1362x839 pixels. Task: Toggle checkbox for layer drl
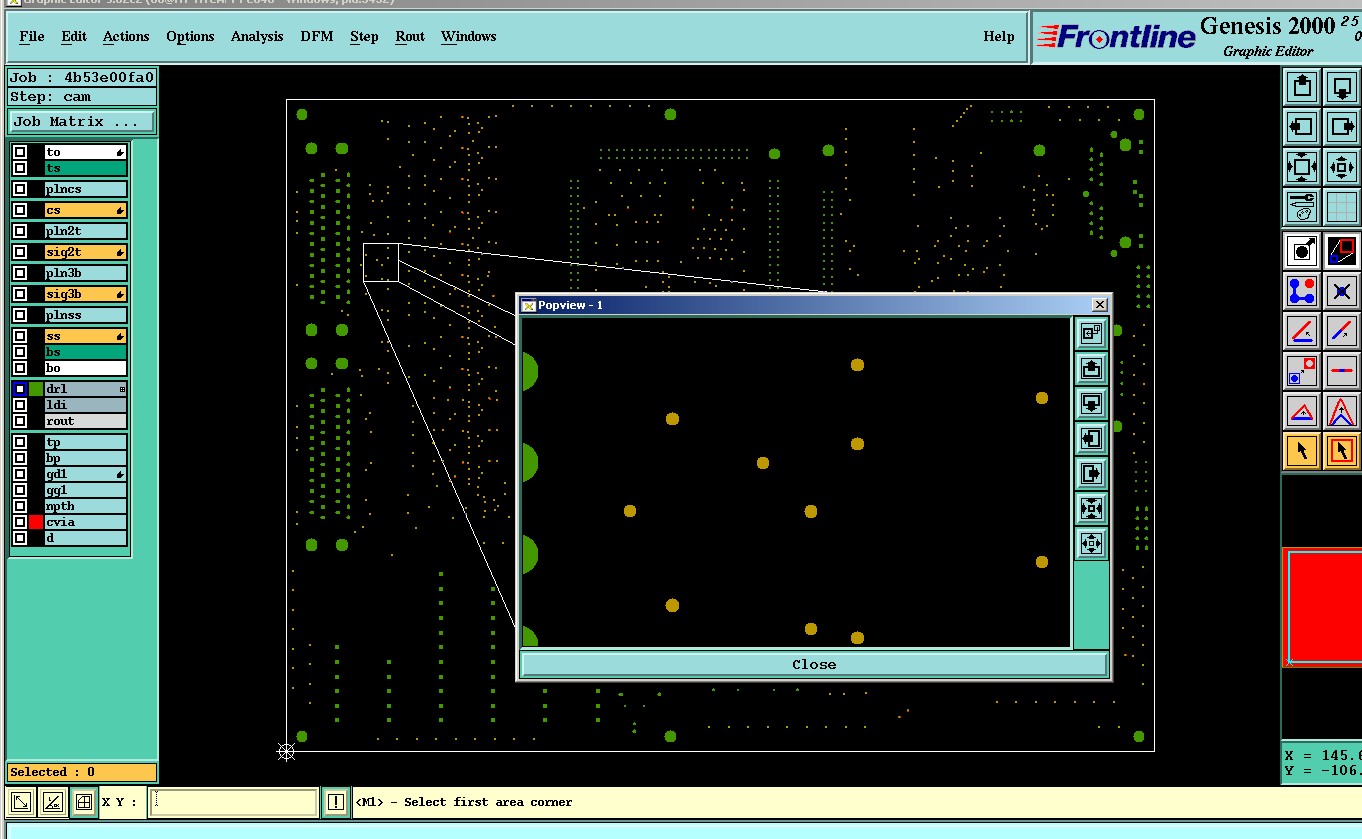[20, 389]
